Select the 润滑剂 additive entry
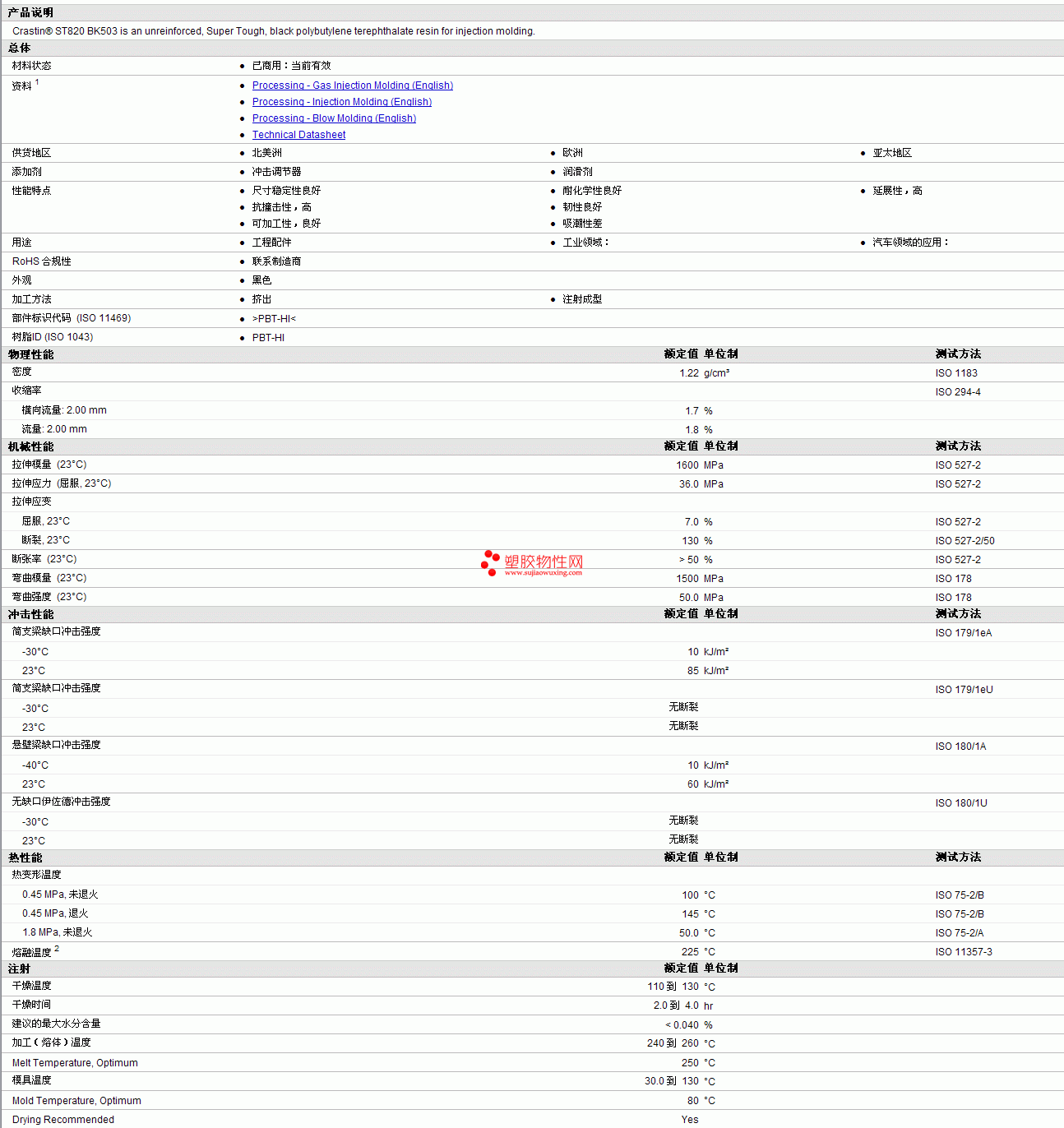 [577, 172]
